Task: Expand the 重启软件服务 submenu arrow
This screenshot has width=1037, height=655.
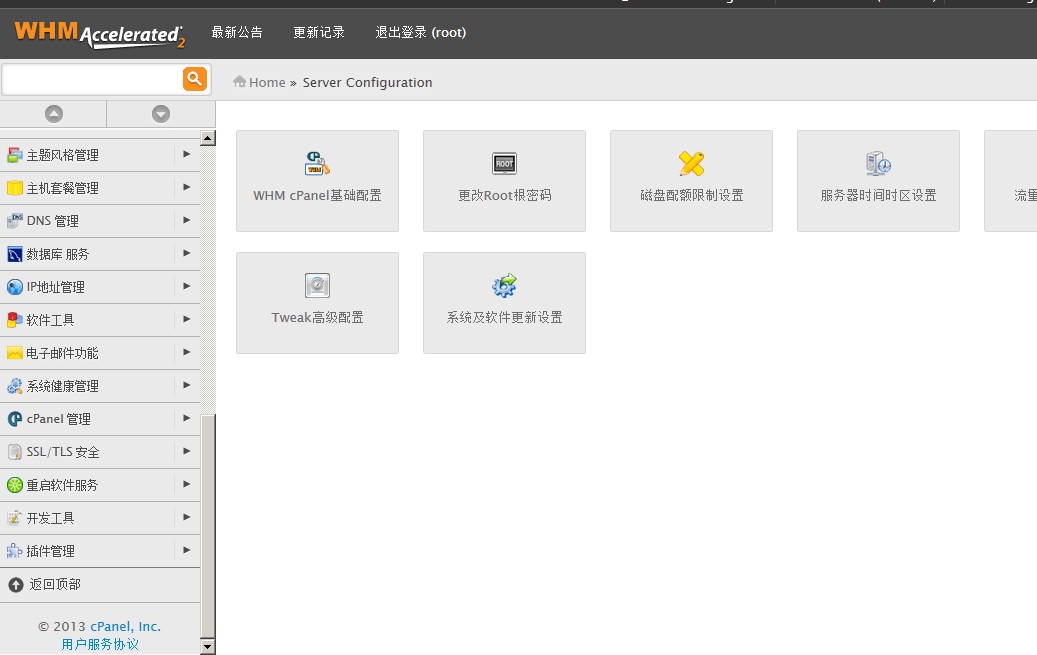Action: pos(187,484)
